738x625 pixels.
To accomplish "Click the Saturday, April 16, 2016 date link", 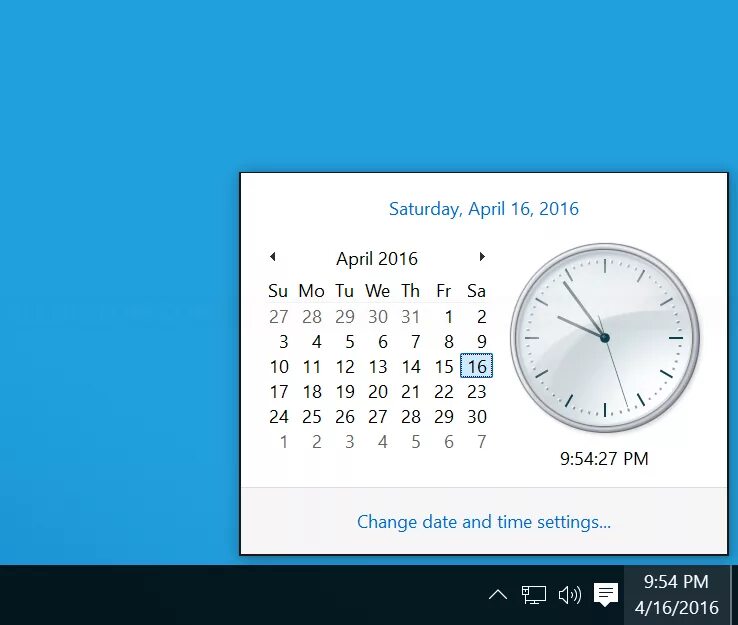I will [x=484, y=208].
